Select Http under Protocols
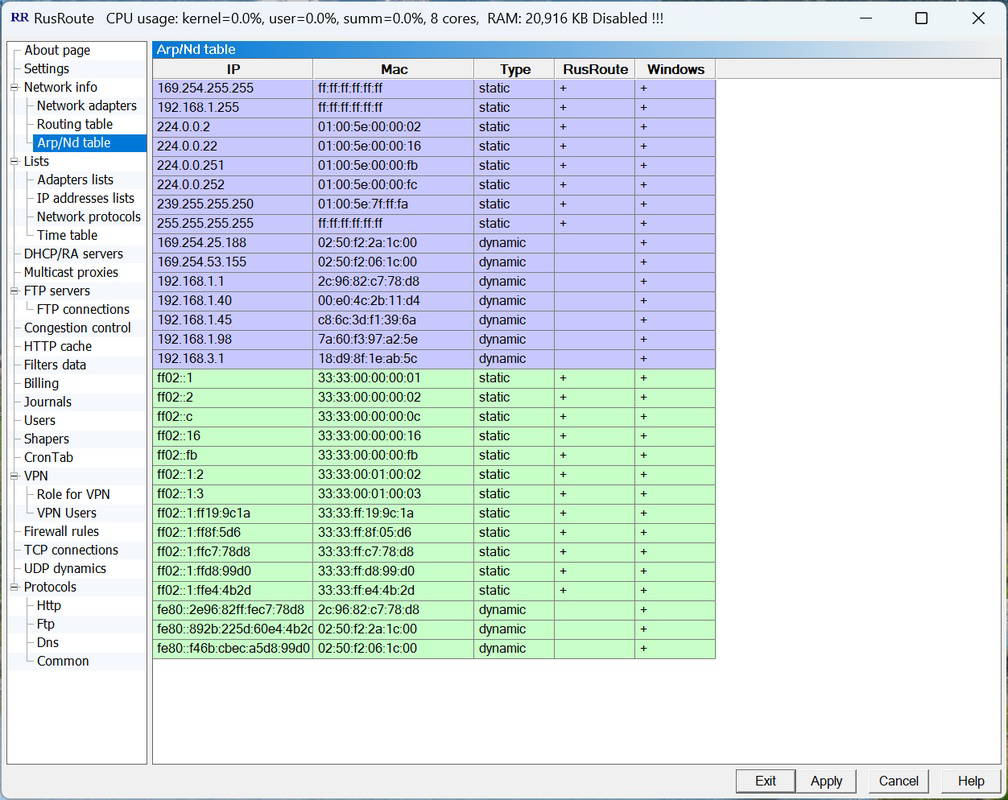Viewport: 1008px width, 800px height. click(48, 606)
